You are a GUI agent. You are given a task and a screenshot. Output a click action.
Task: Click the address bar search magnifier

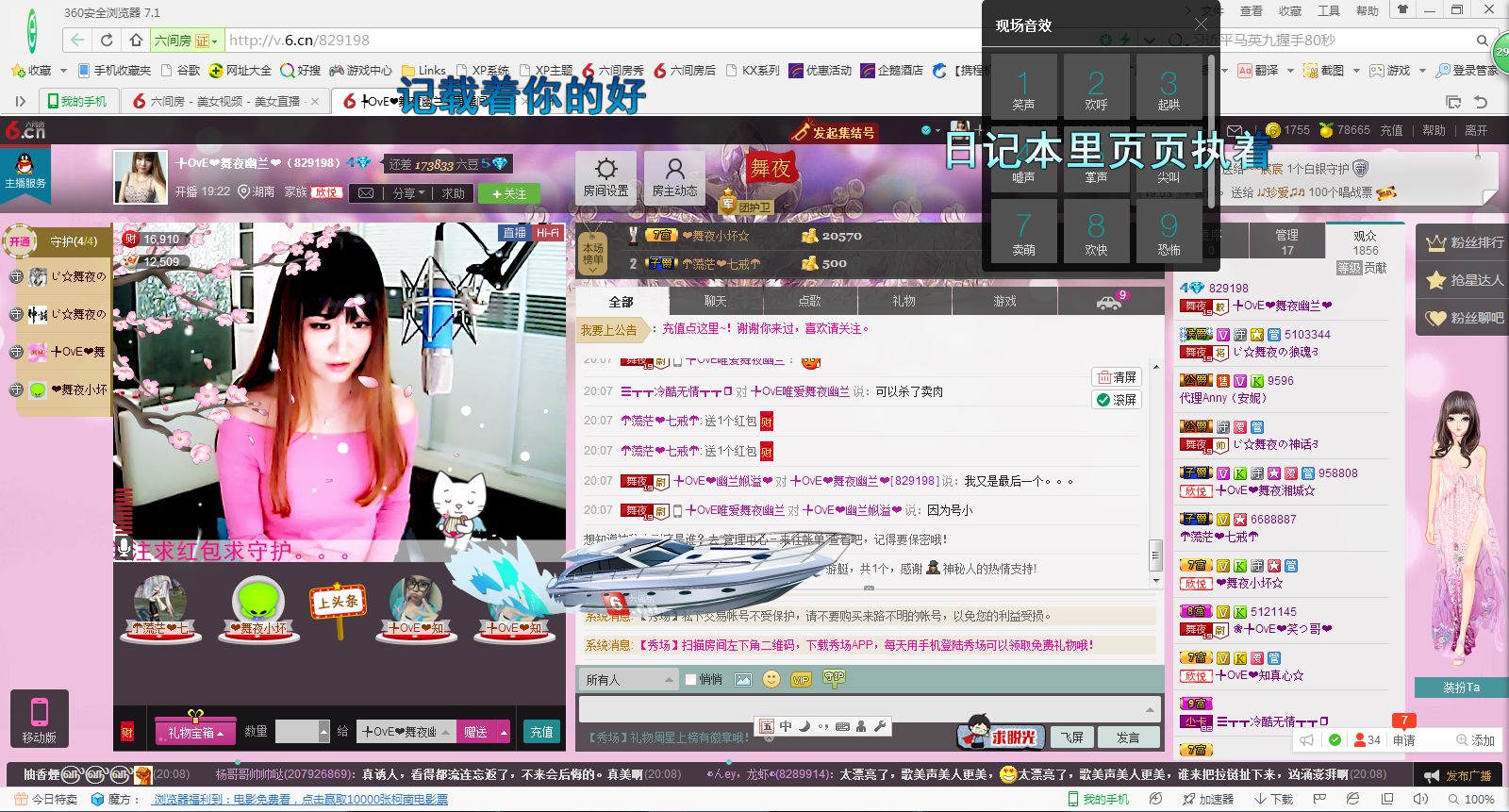pos(1483,41)
